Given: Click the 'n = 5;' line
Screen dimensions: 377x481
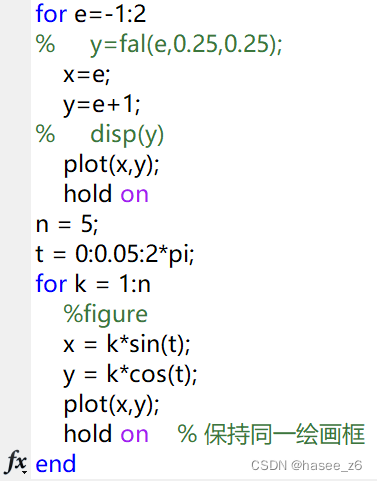Looking at the screenshot, I should pos(67,224).
